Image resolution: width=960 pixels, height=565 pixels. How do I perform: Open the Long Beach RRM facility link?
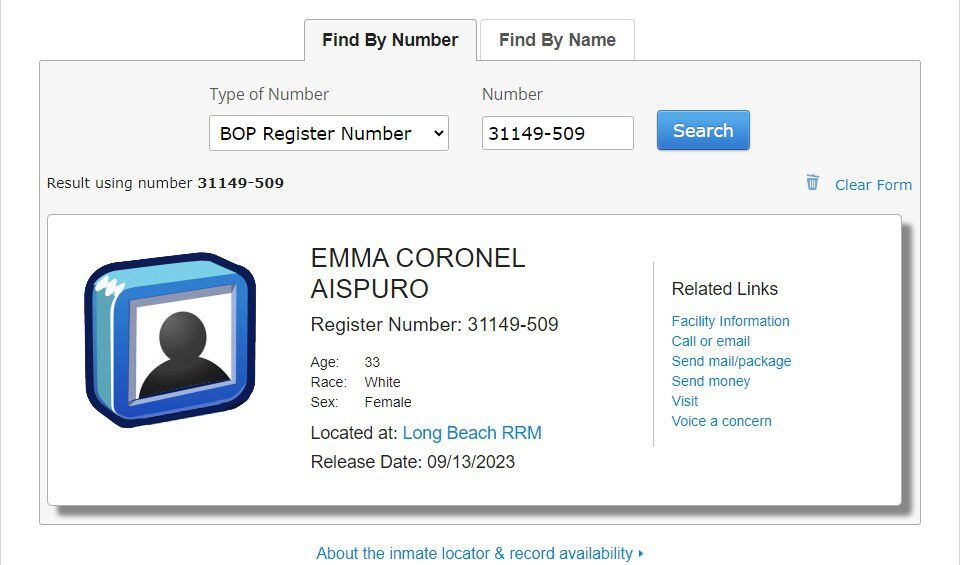pos(472,433)
